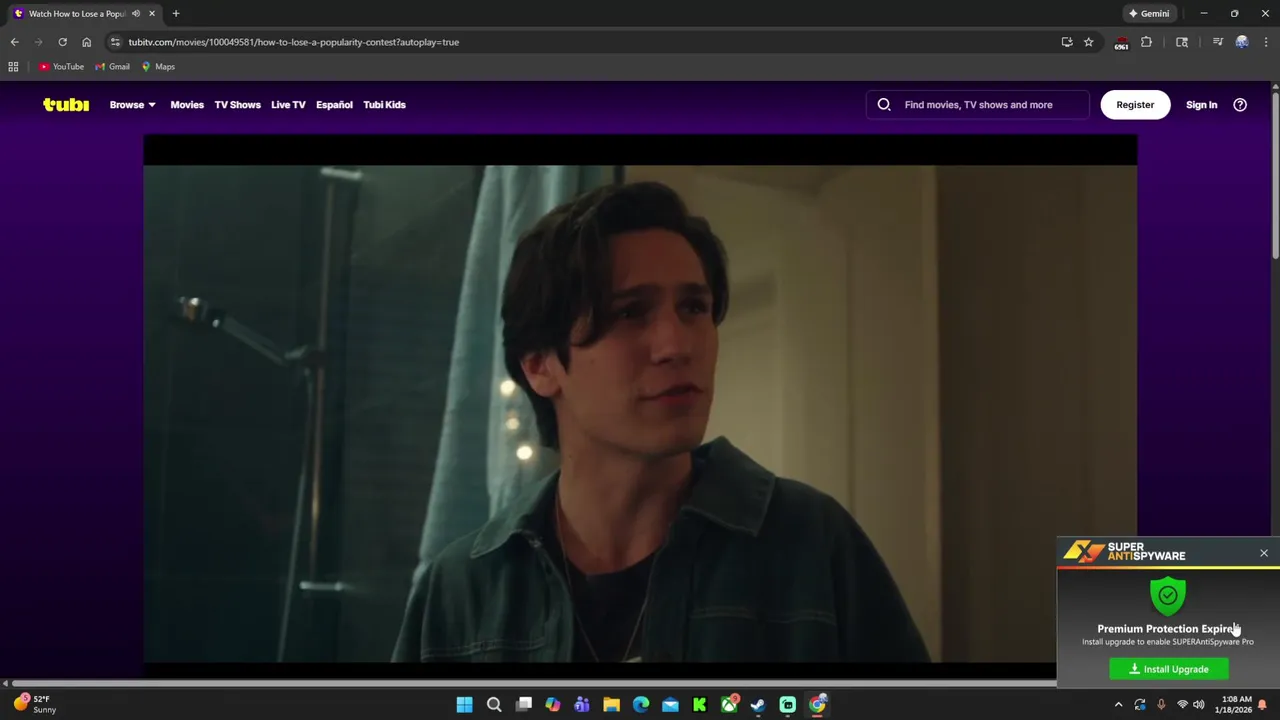Open Windows taskbar search
The width and height of the screenshot is (1280, 720).
494,704
